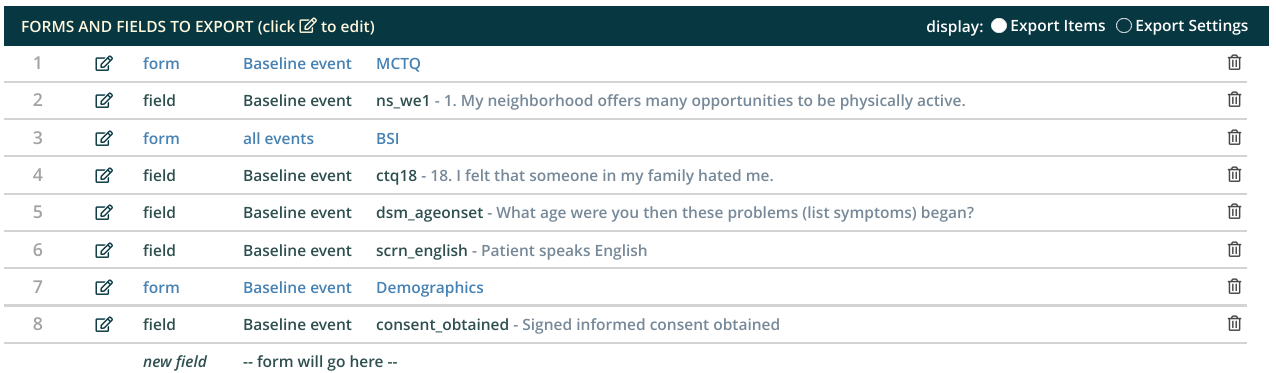Click the Demographics form link
Image resolution: width=1276 pixels, height=373 pixels.
[430, 287]
